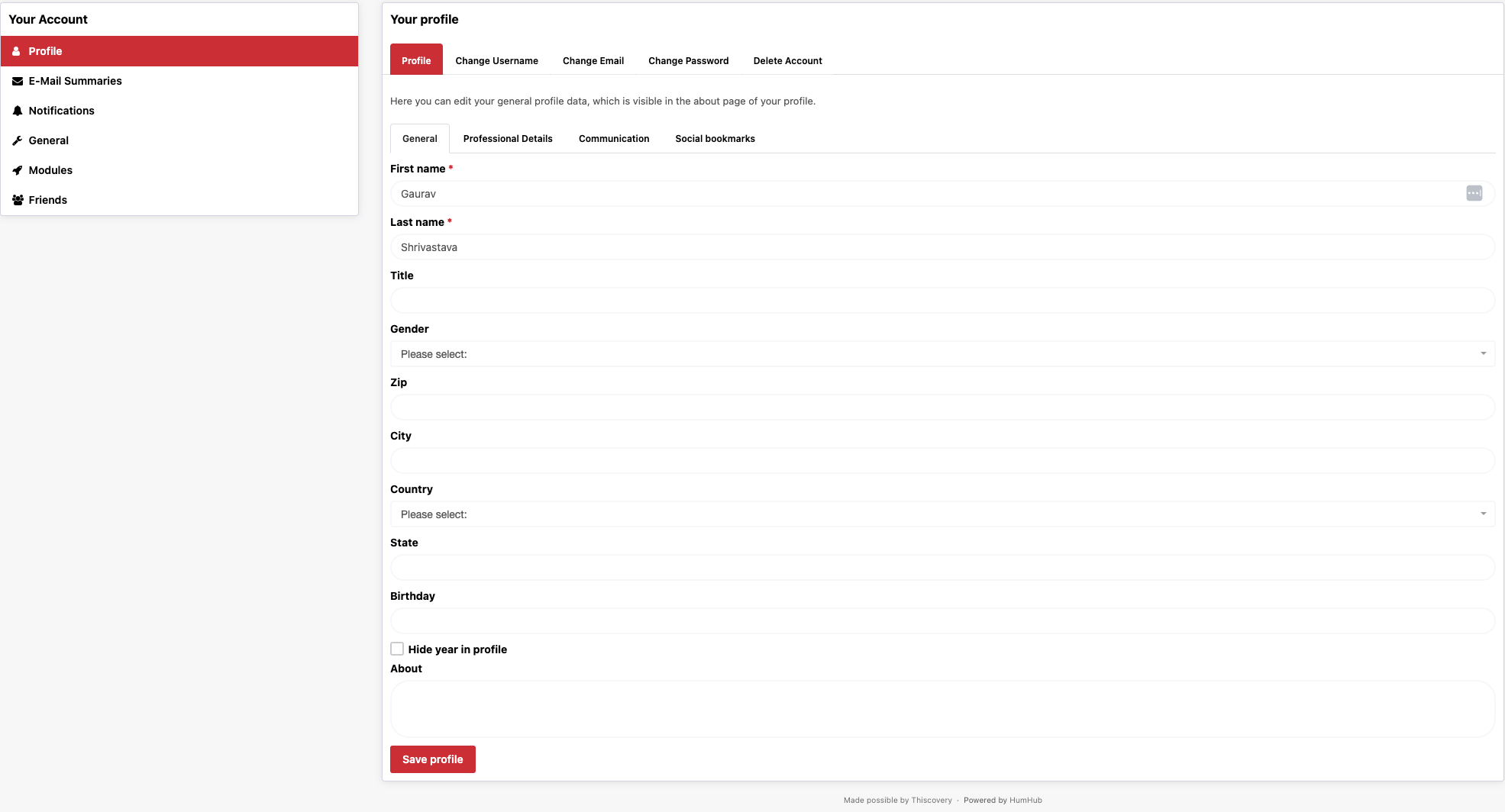The height and width of the screenshot is (812, 1505).
Task: Click the Modules rocket icon
Action: (x=18, y=170)
